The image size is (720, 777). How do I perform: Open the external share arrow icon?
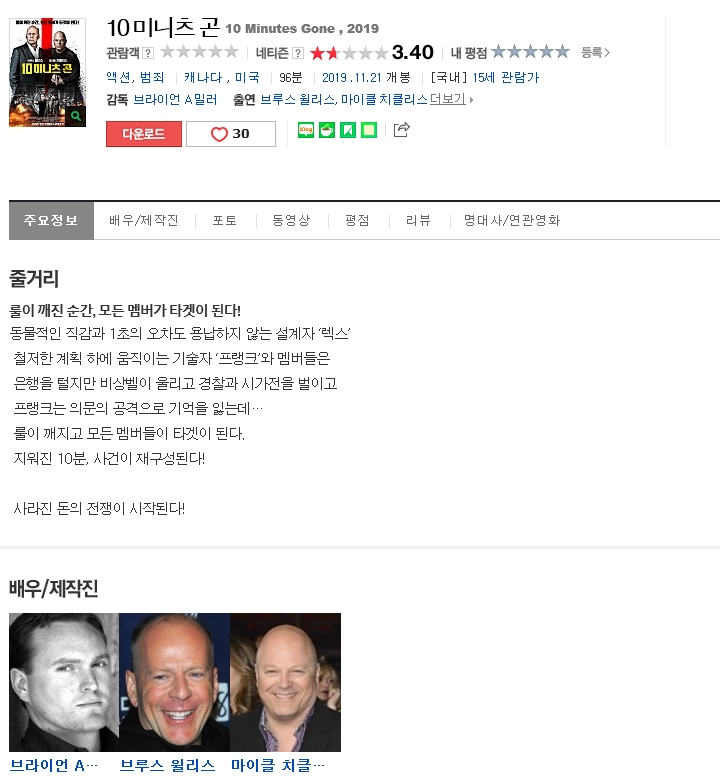pos(401,130)
